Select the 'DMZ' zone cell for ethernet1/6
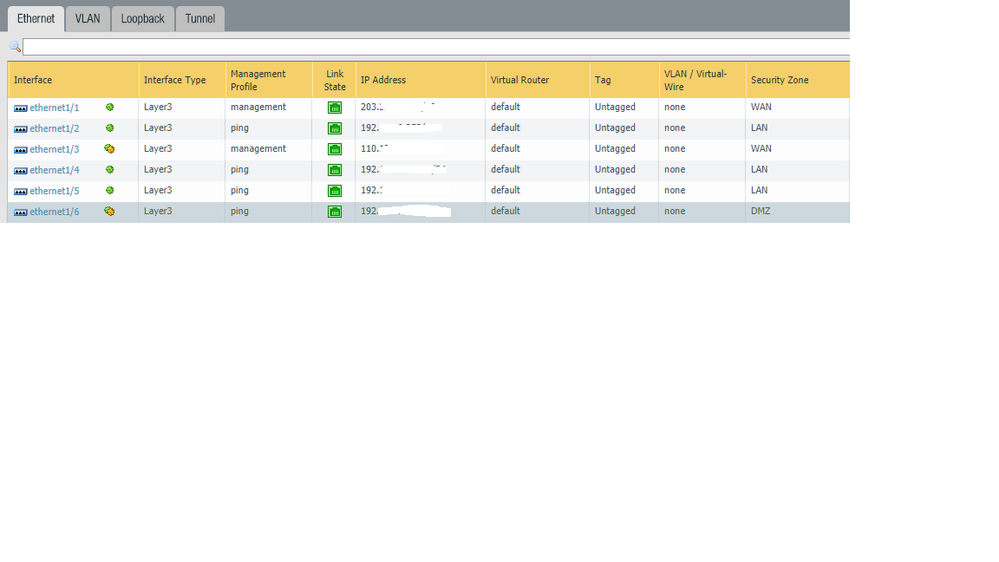 click(798, 212)
